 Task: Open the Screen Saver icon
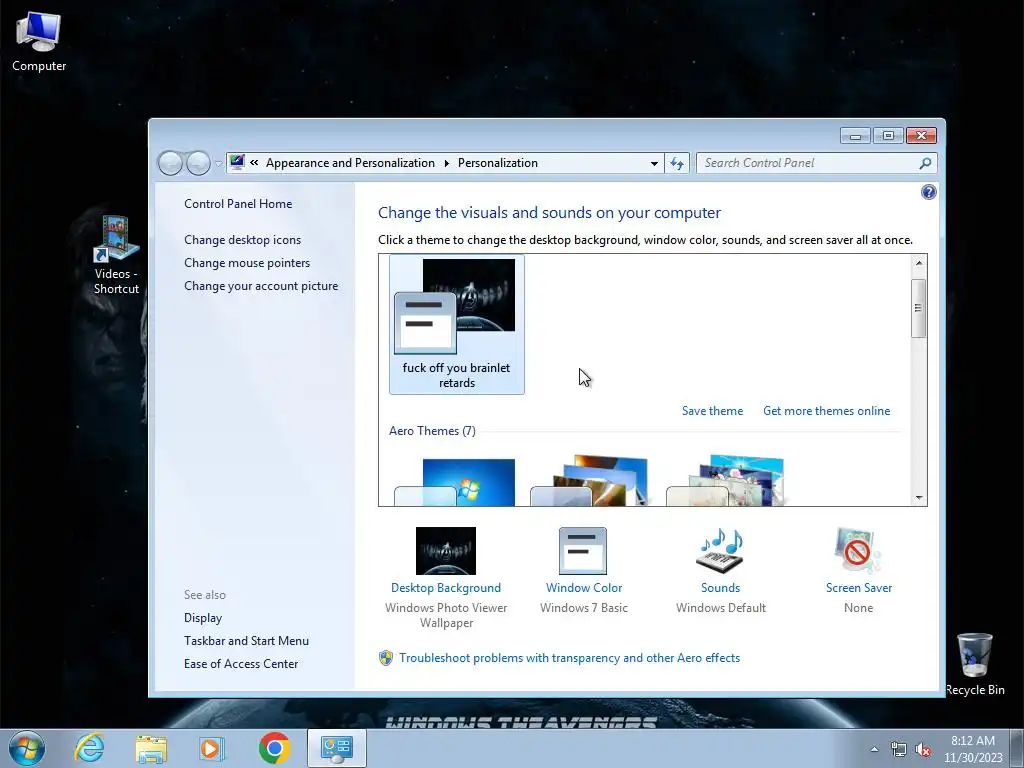coord(857,551)
